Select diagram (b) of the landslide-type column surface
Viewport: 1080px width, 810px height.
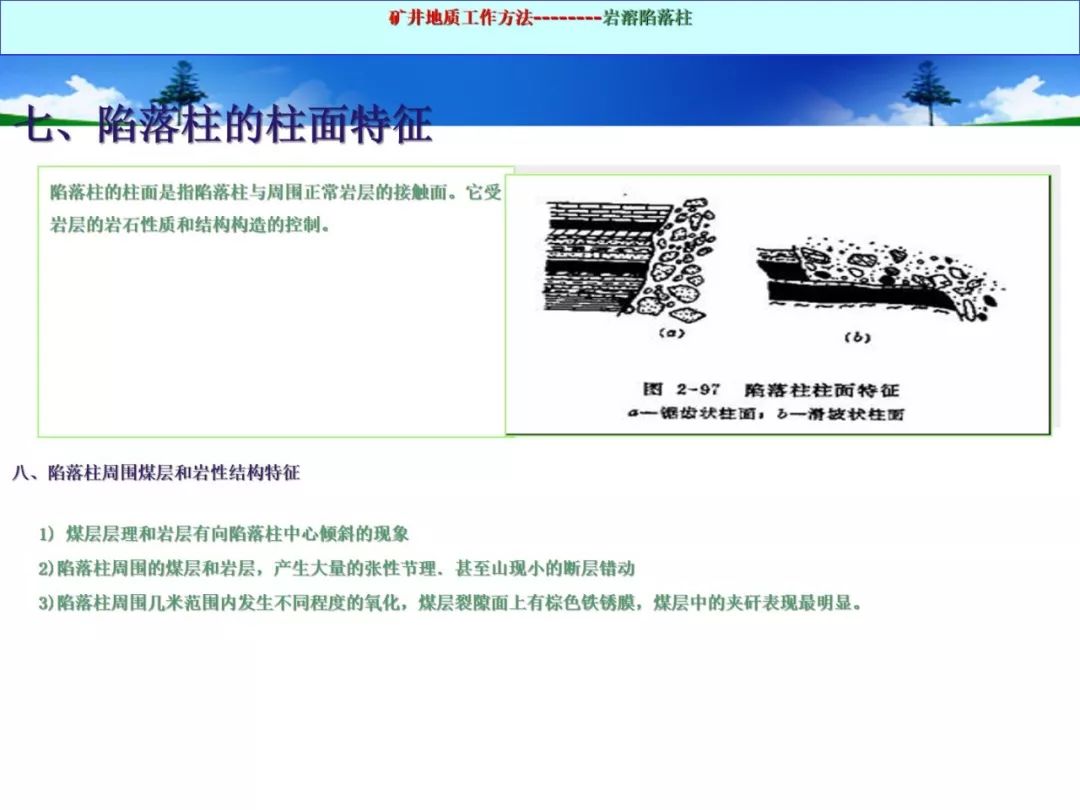(880, 278)
